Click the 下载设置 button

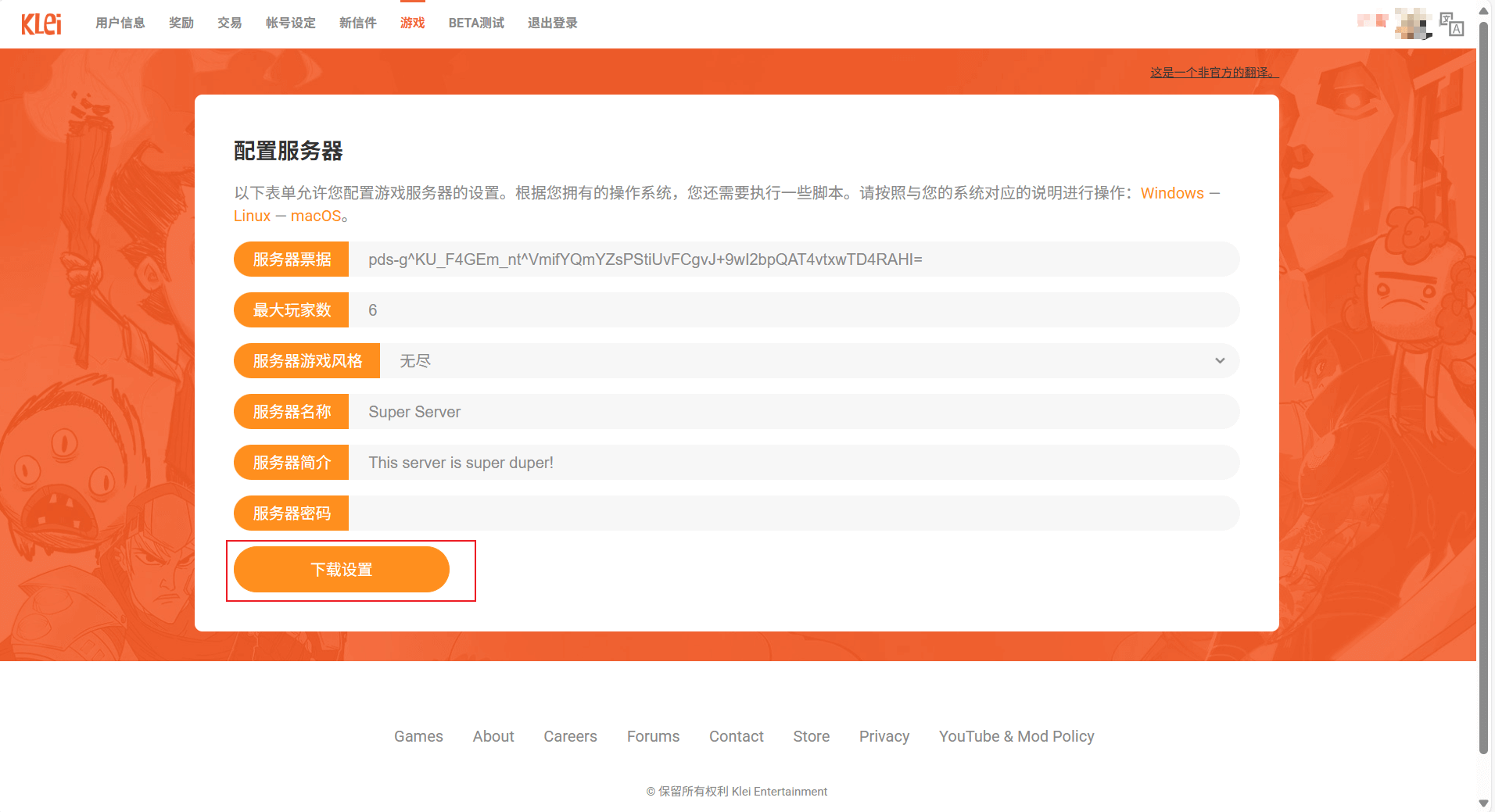click(x=342, y=570)
